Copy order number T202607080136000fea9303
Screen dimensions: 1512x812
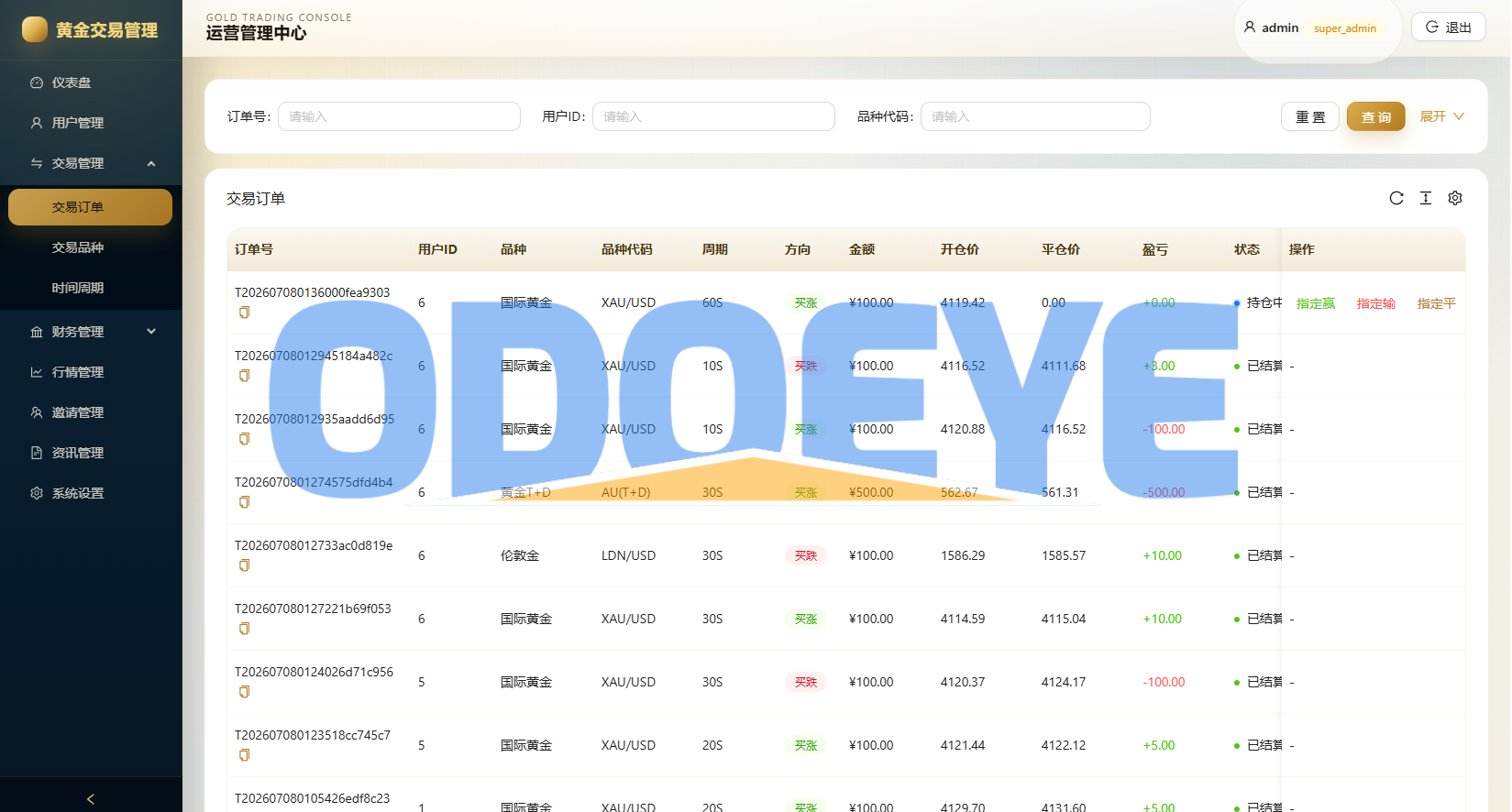245,313
